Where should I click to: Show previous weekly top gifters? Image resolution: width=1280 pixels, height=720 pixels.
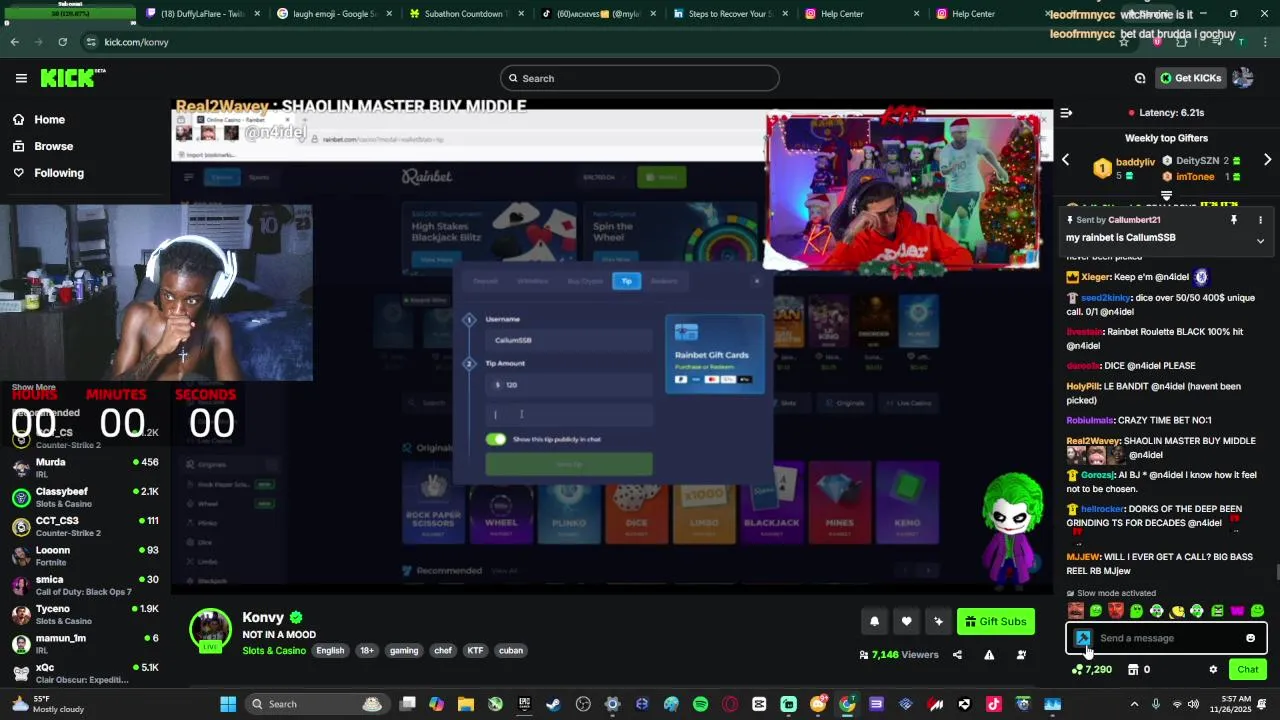[x=1065, y=160]
